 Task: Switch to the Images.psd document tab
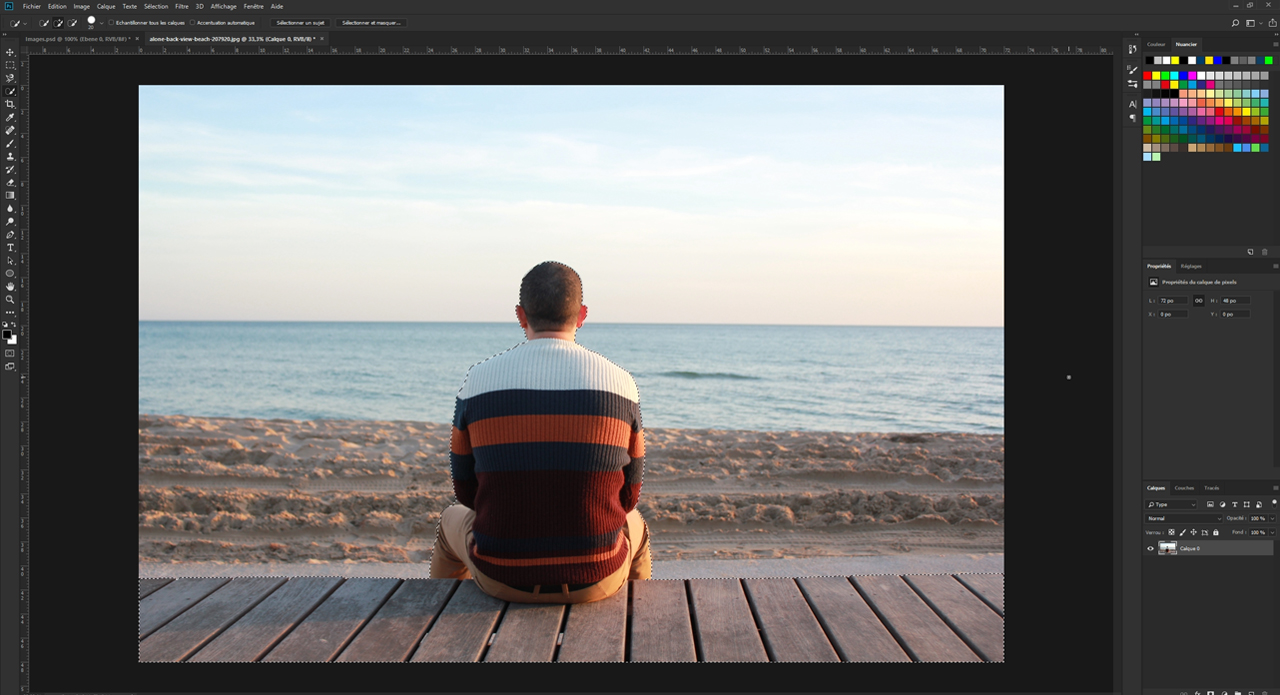point(78,39)
